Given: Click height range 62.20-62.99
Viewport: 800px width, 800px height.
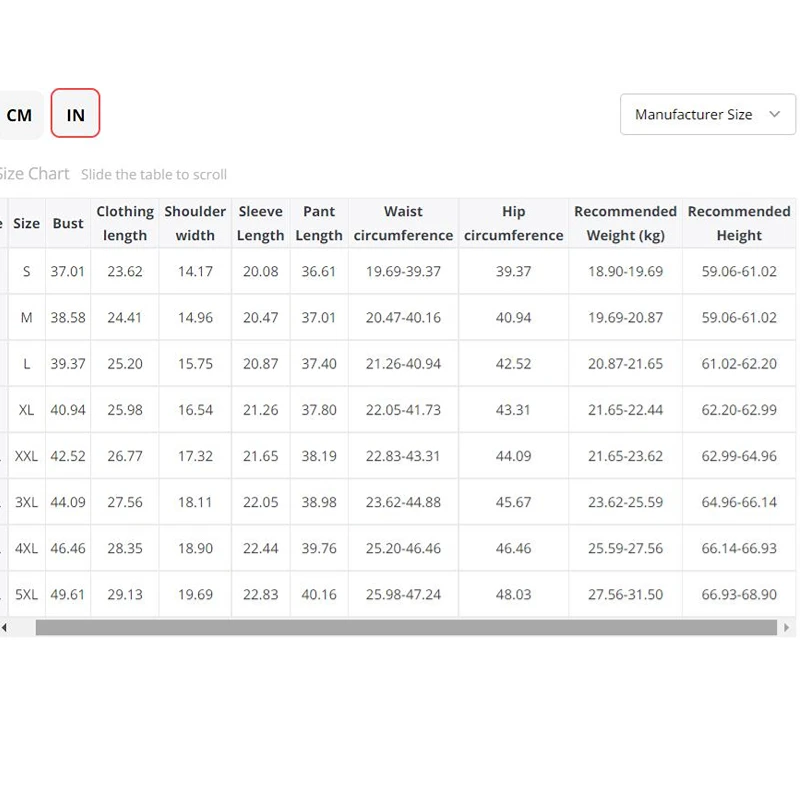Looking at the screenshot, I should click(x=739, y=410).
